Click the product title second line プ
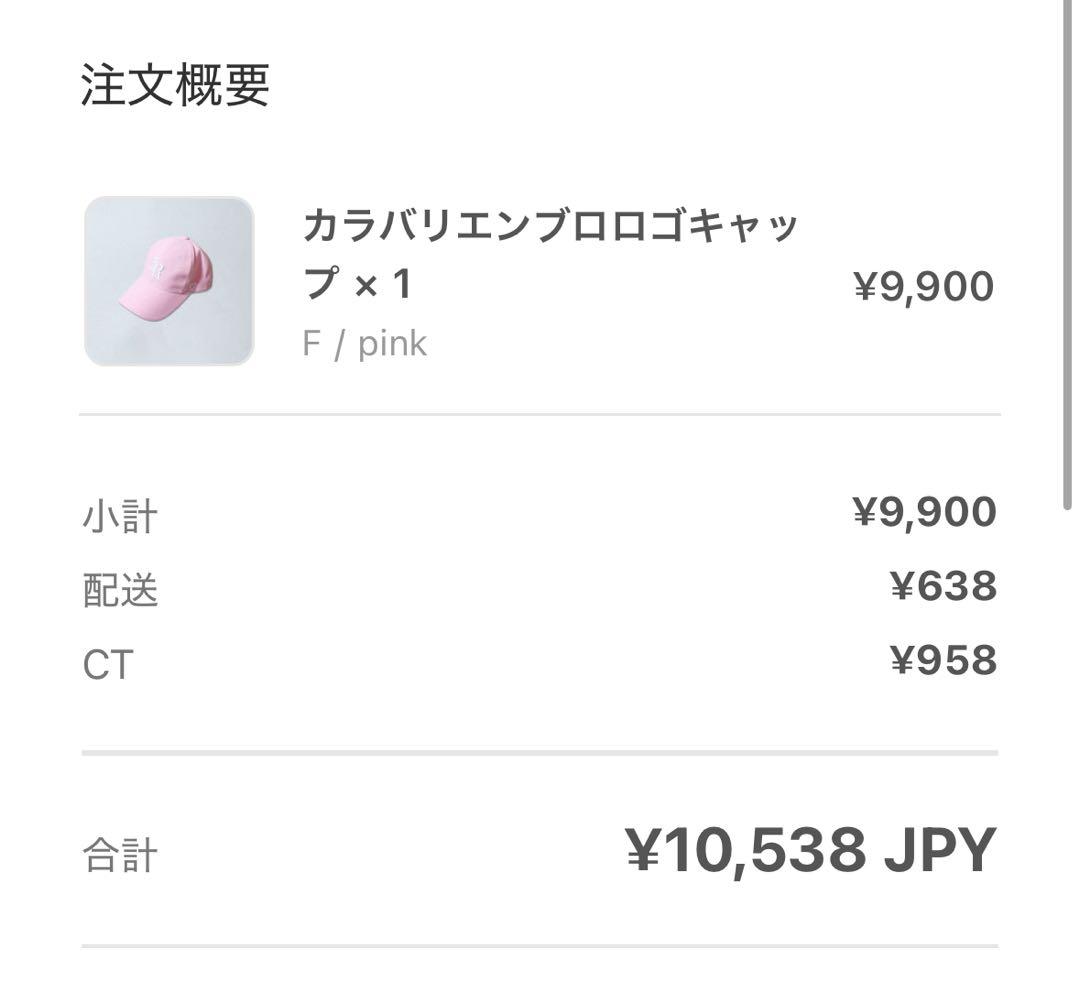 (x=315, y=283)
